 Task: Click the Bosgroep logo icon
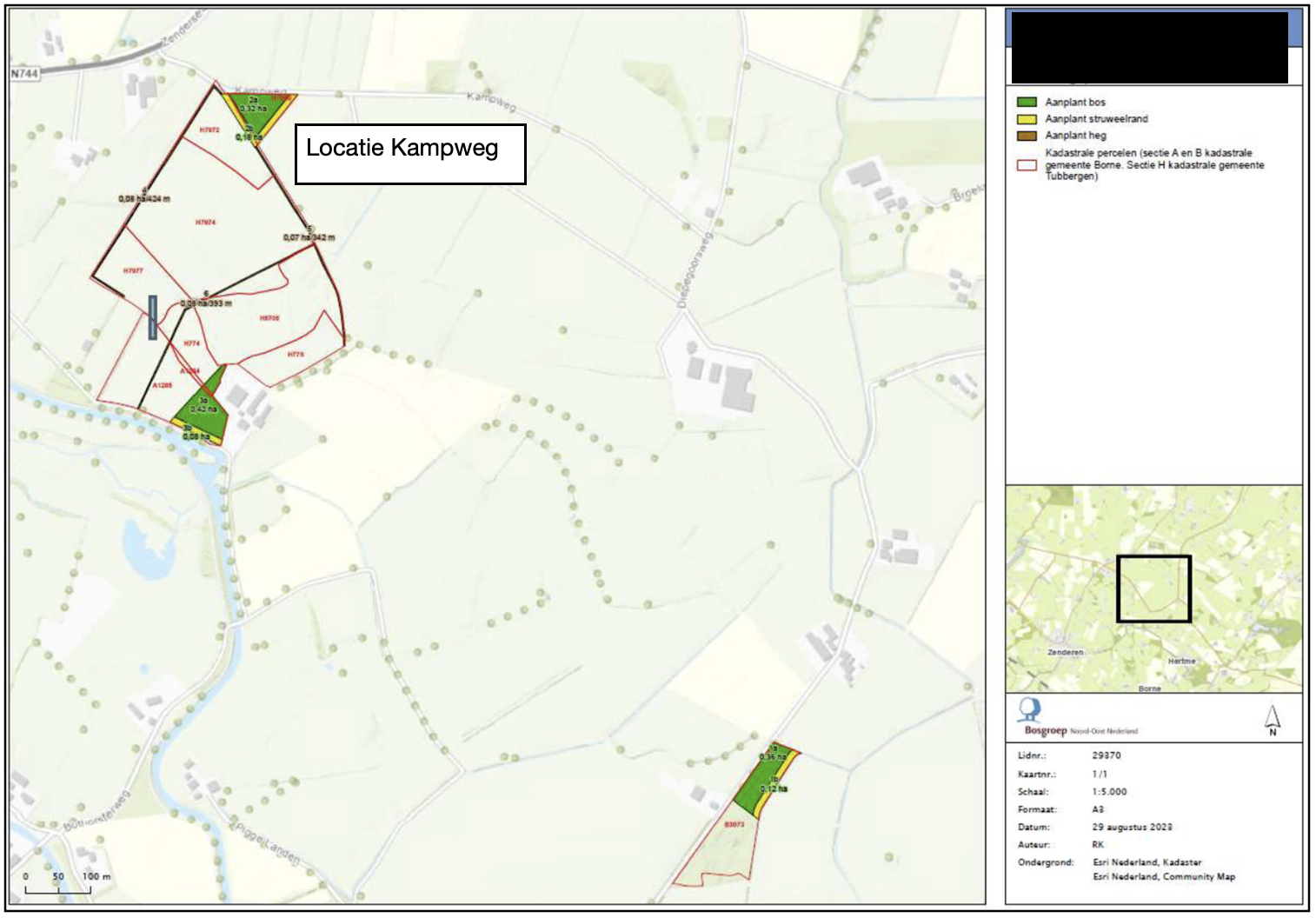[1030, 710]
